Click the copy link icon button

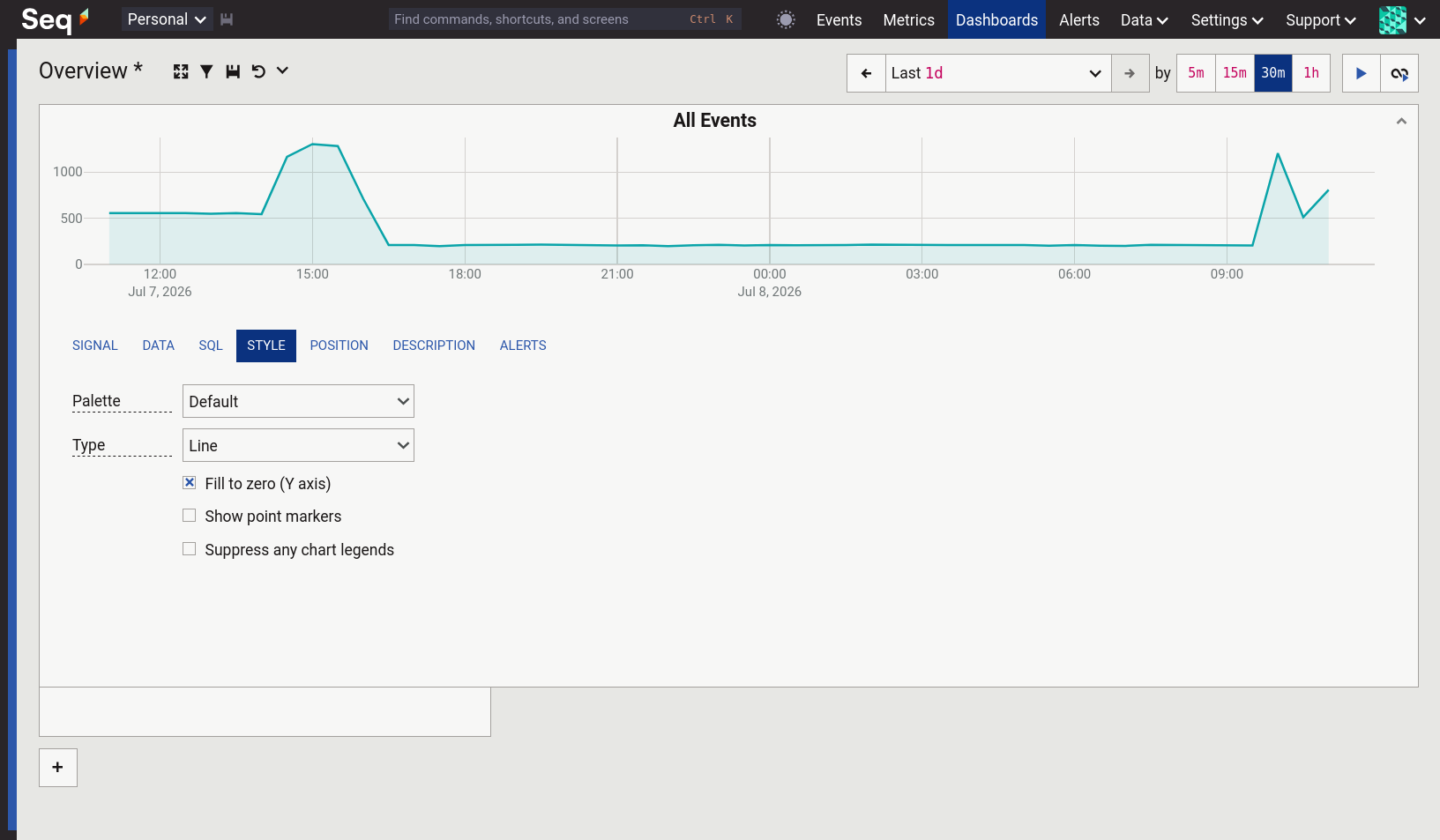[x=1399, y=73]
